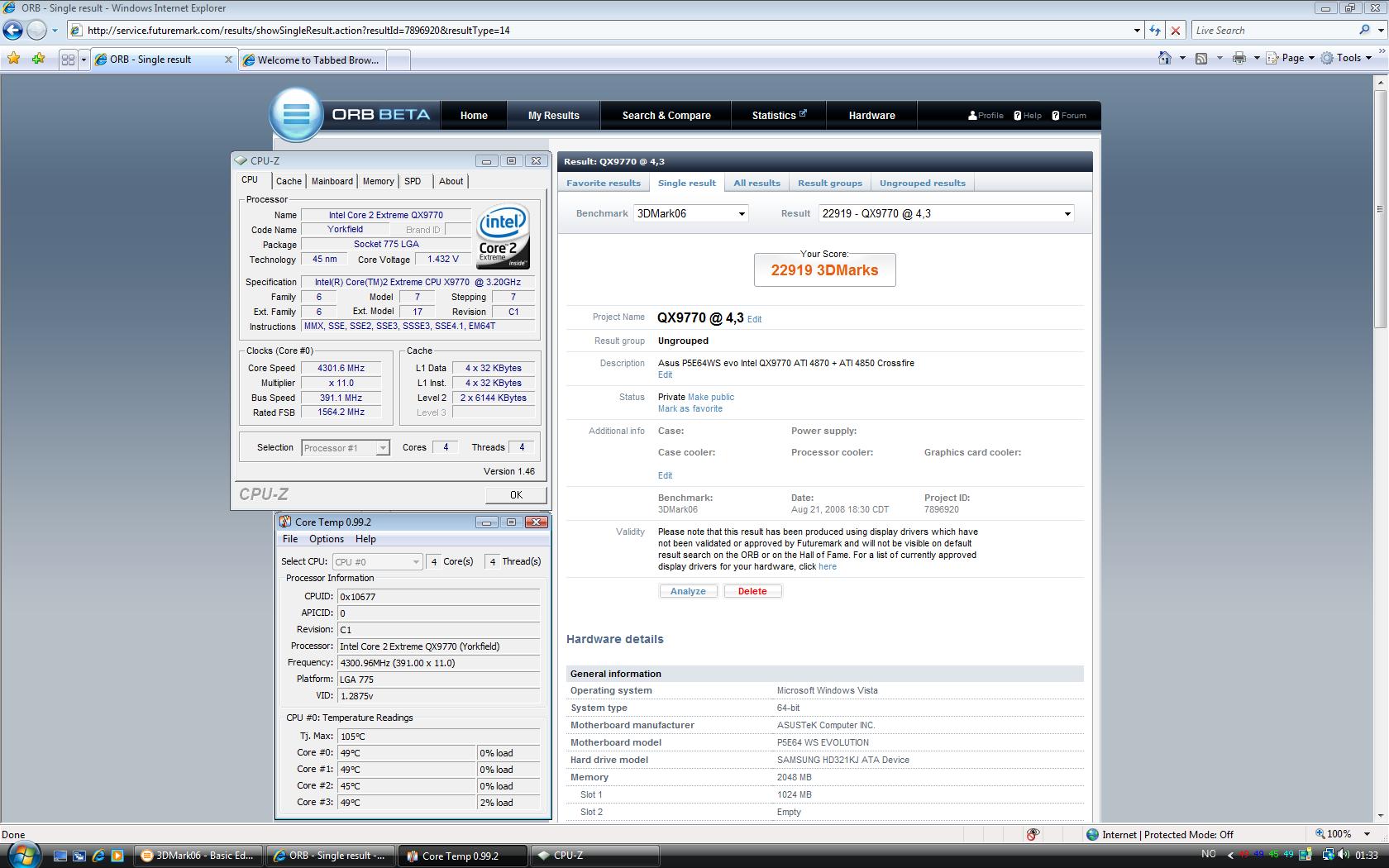Viewport: 1389px width, 868px height.
Task: Click OK button in CPU-Z window
Action: click(x=516, y=494)
